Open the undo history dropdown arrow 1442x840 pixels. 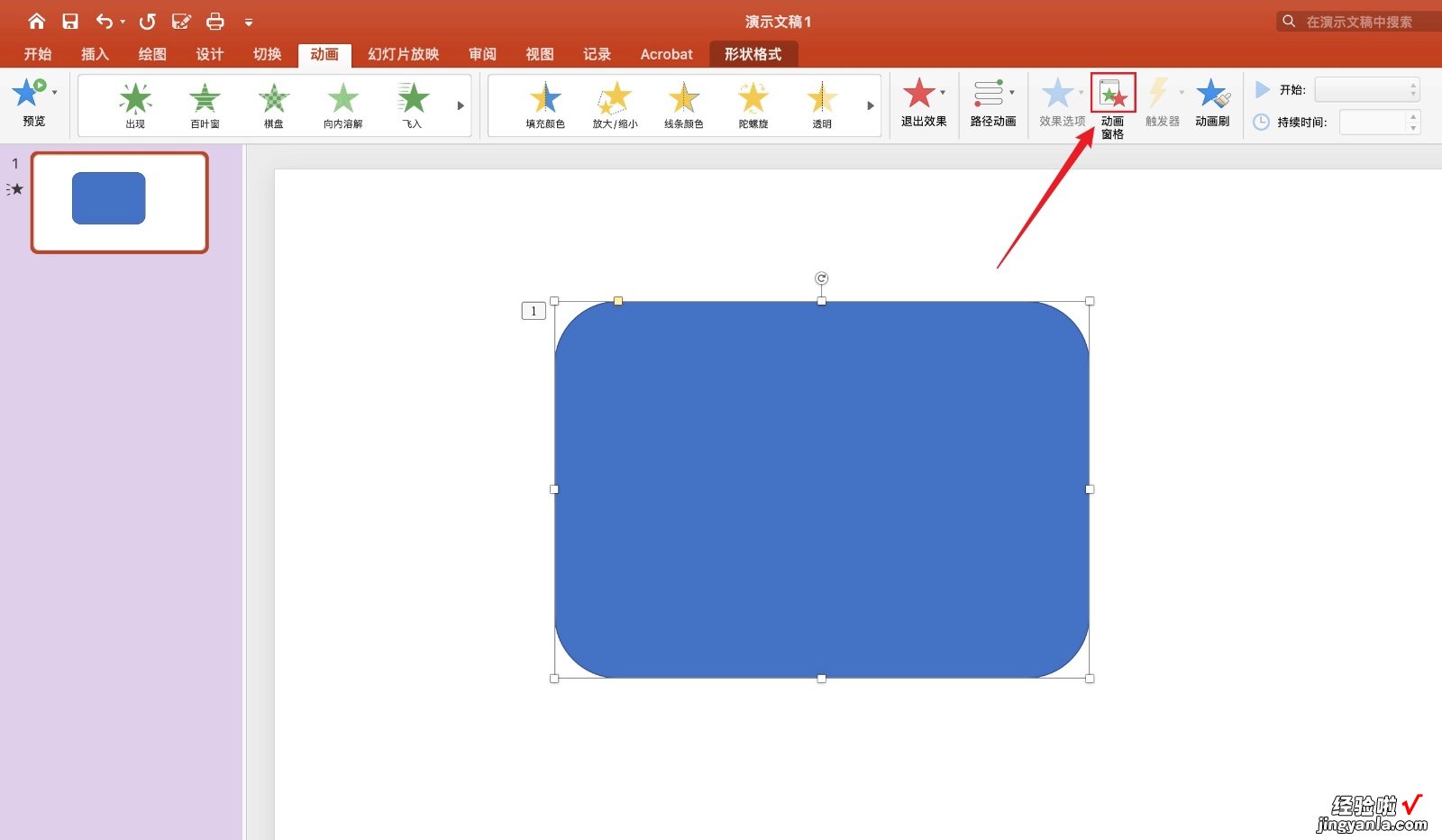[123, 22]
